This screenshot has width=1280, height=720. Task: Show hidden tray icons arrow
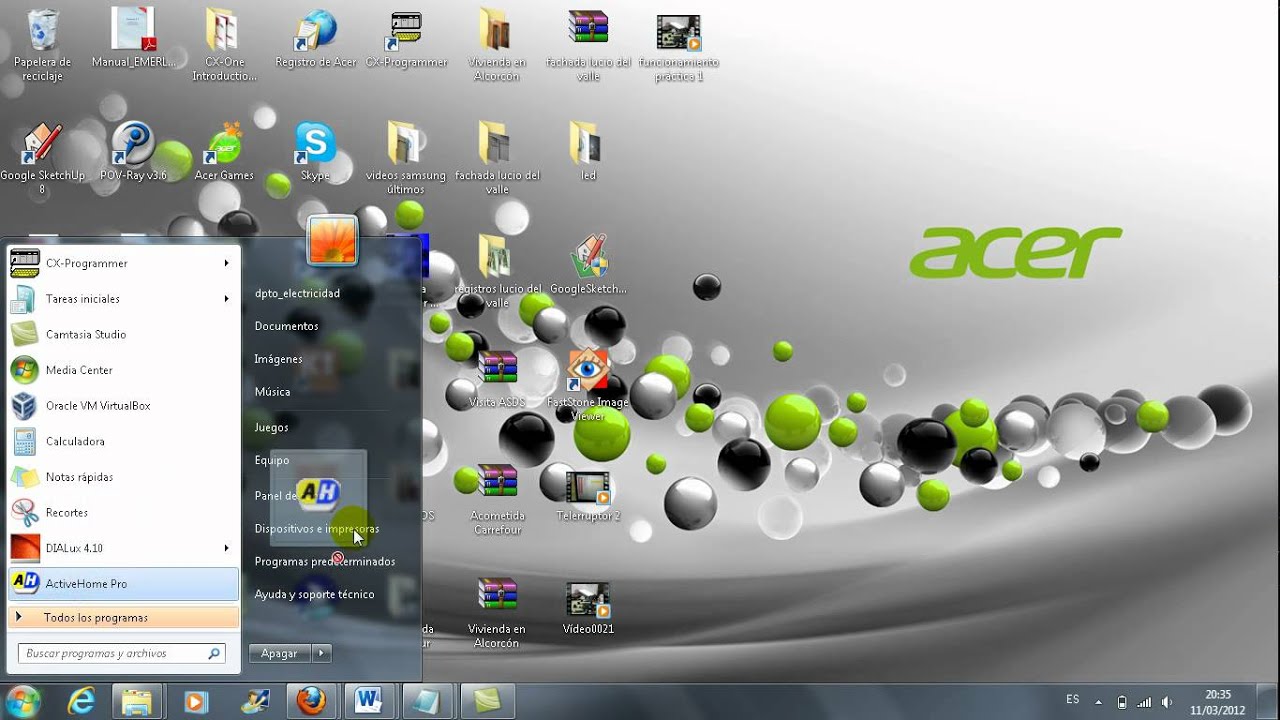(x=1099, y=702)
